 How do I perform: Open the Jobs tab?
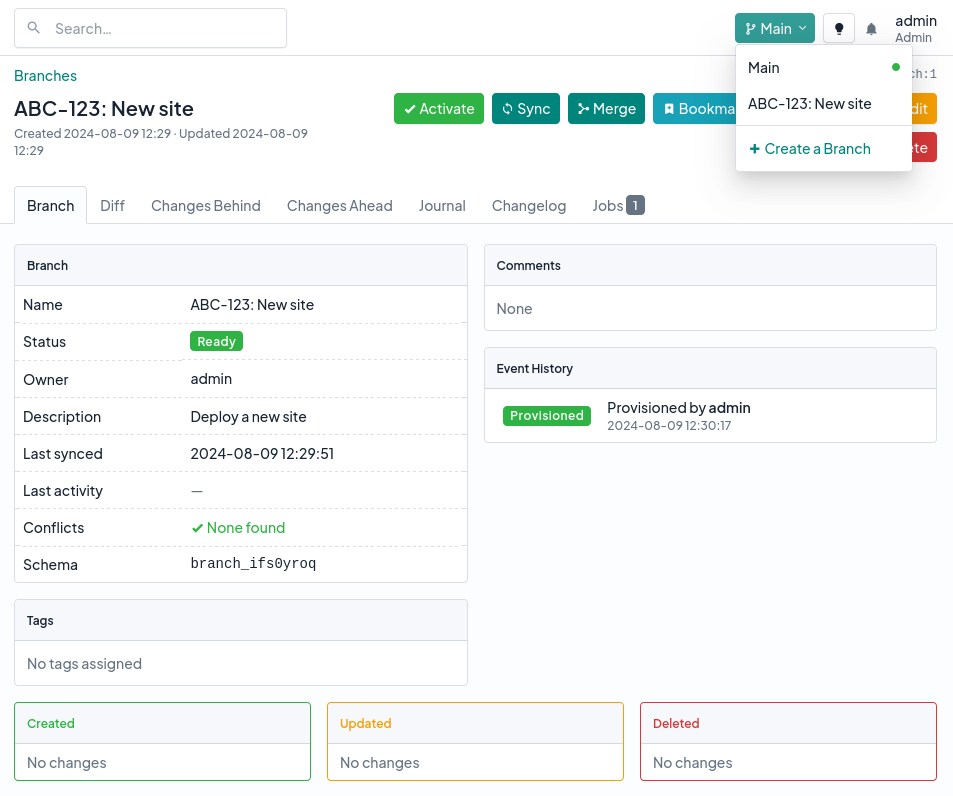coord(617,206)
